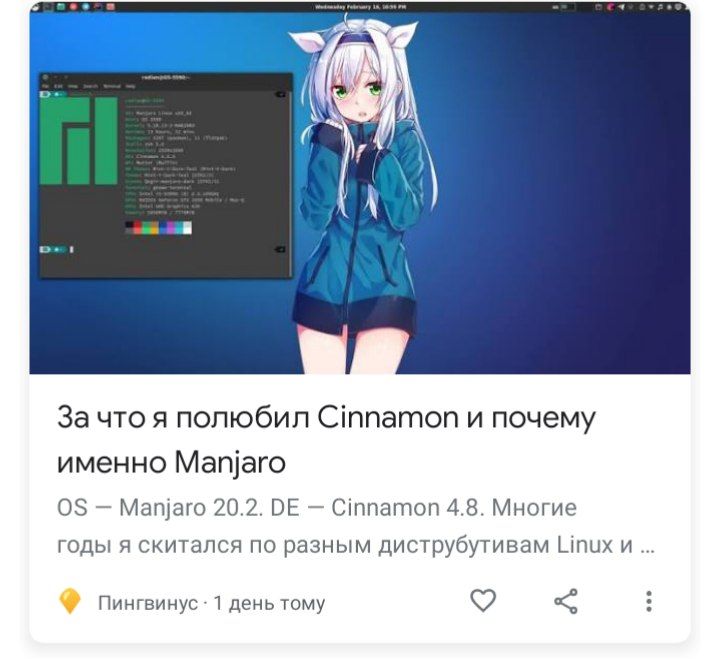Tap the article preview image

click(360, 188)
